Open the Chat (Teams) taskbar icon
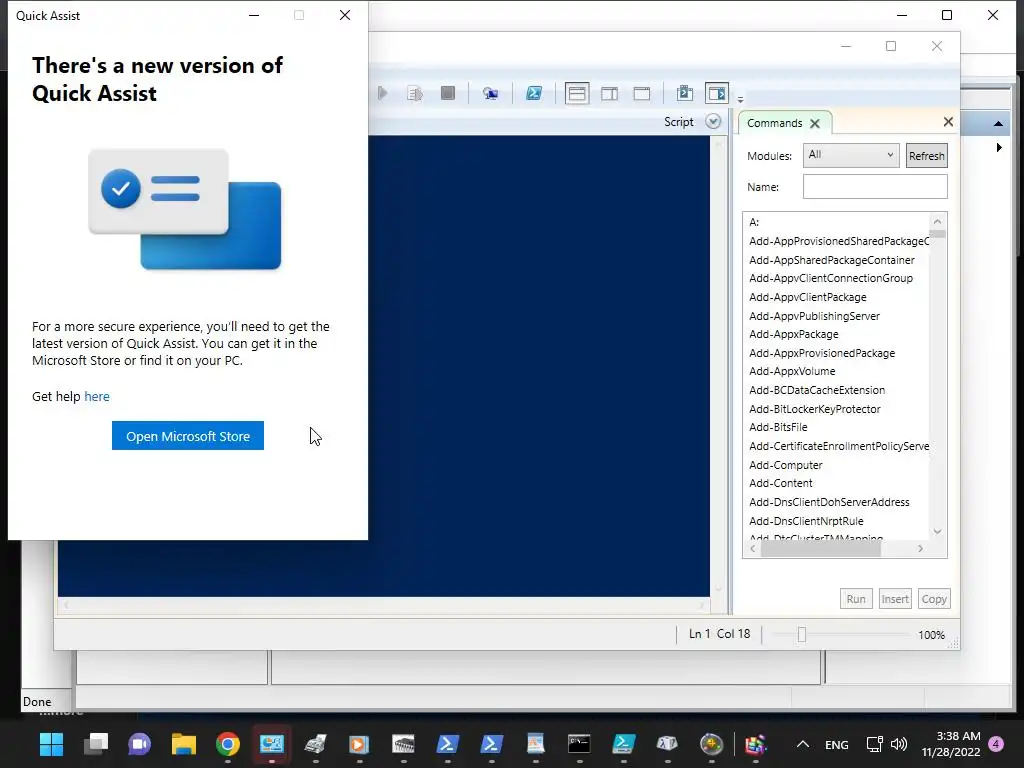Image resolution: width=1024 pixels, height=768 pixels. 139,744
